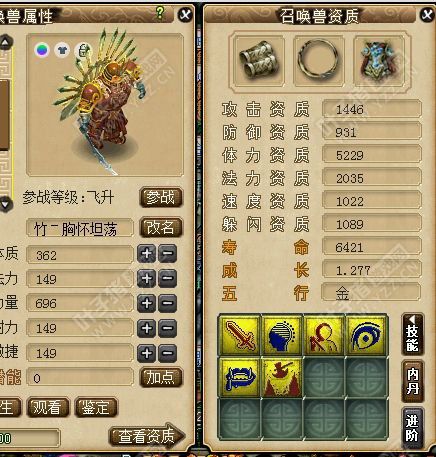The height and width of the screenshot is (457, 436).
Task: Click the 改名 rename button
Action: [161, 227]
